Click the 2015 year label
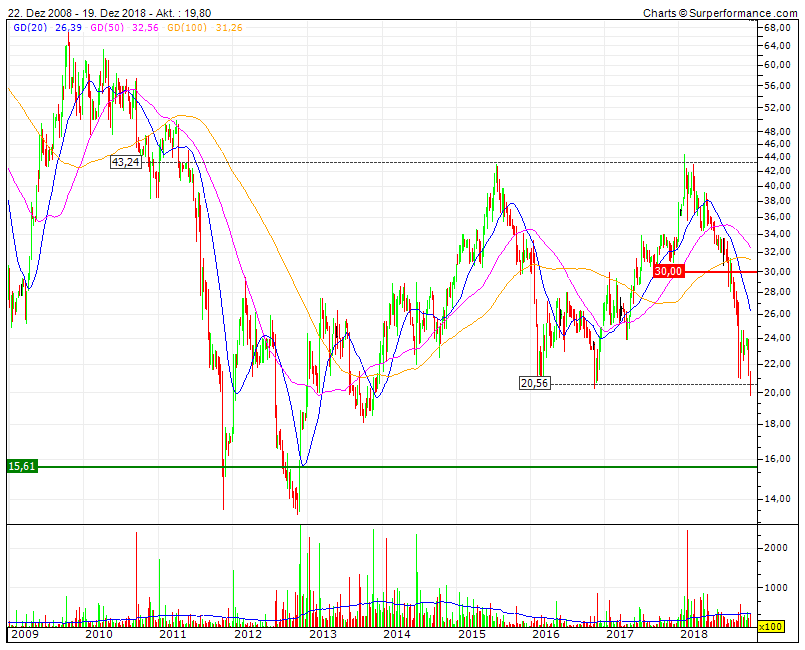The image size is (805, 650). click(x=472, y=634)
